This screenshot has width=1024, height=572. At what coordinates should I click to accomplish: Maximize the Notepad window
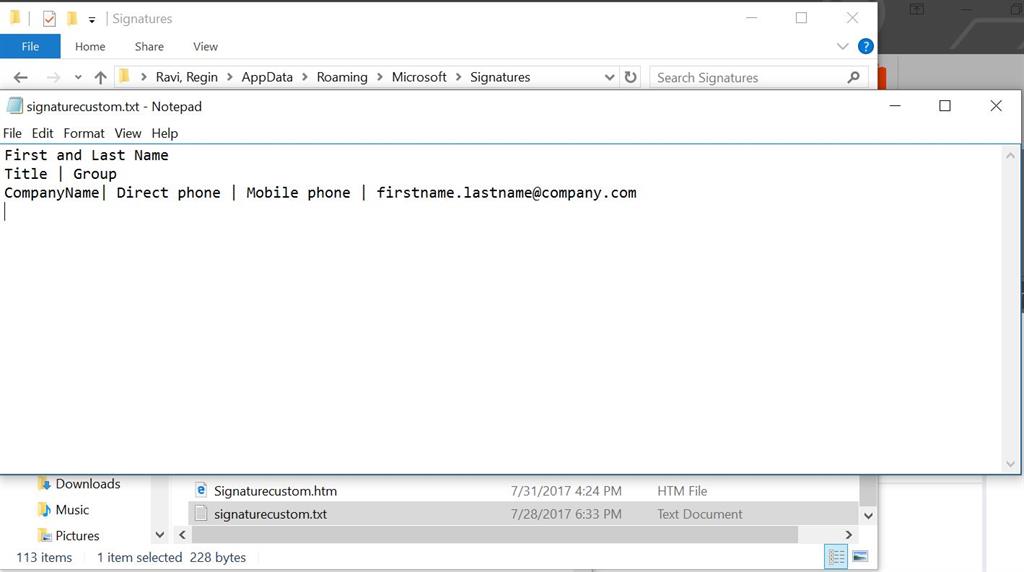point(944,106)
